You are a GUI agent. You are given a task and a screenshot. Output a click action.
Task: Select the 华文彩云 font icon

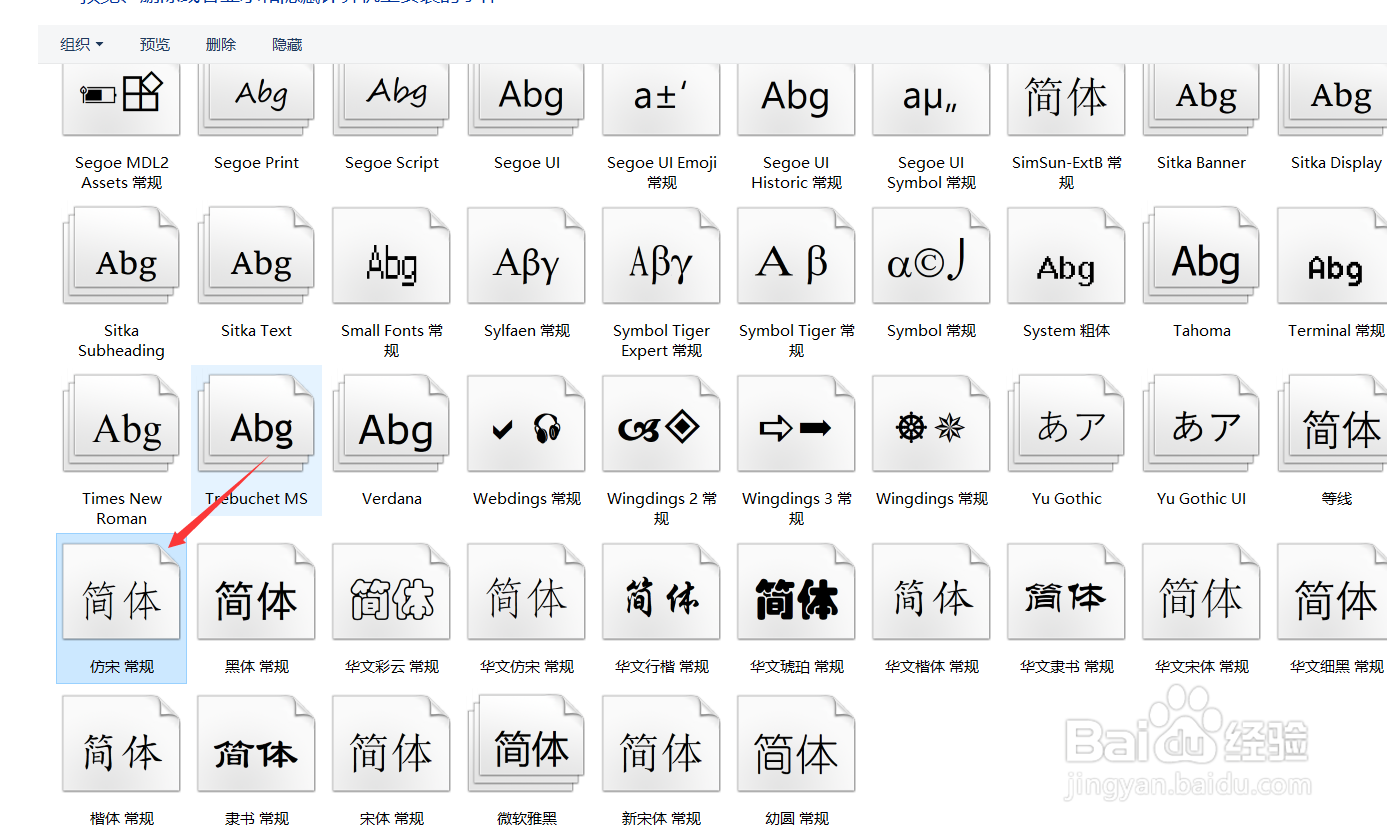point(391,590)
